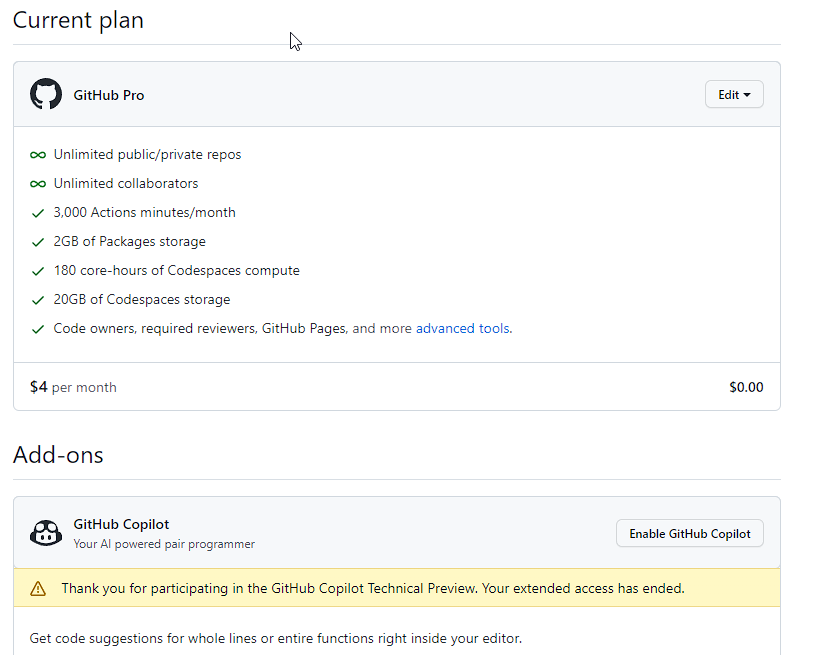The image size is (821, 655).
Task: Click the Current plan heading
Action: [78, 20]
